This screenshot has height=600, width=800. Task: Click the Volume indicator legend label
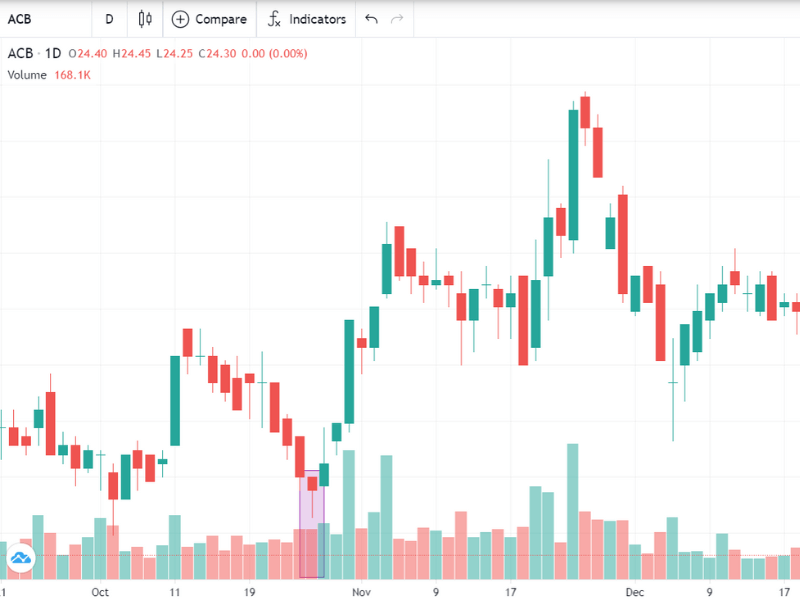coord(27,75)
